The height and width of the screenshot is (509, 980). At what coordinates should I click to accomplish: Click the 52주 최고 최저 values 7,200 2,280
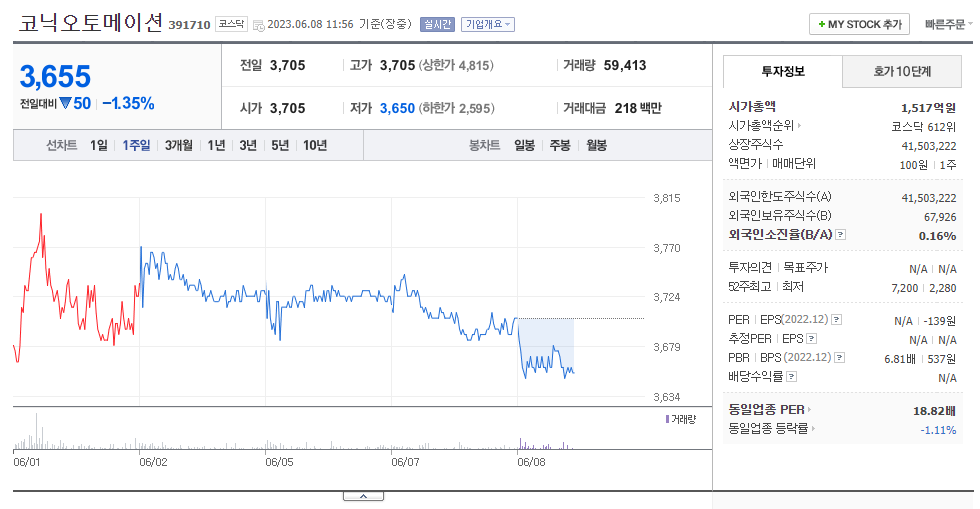coord(924,288)
